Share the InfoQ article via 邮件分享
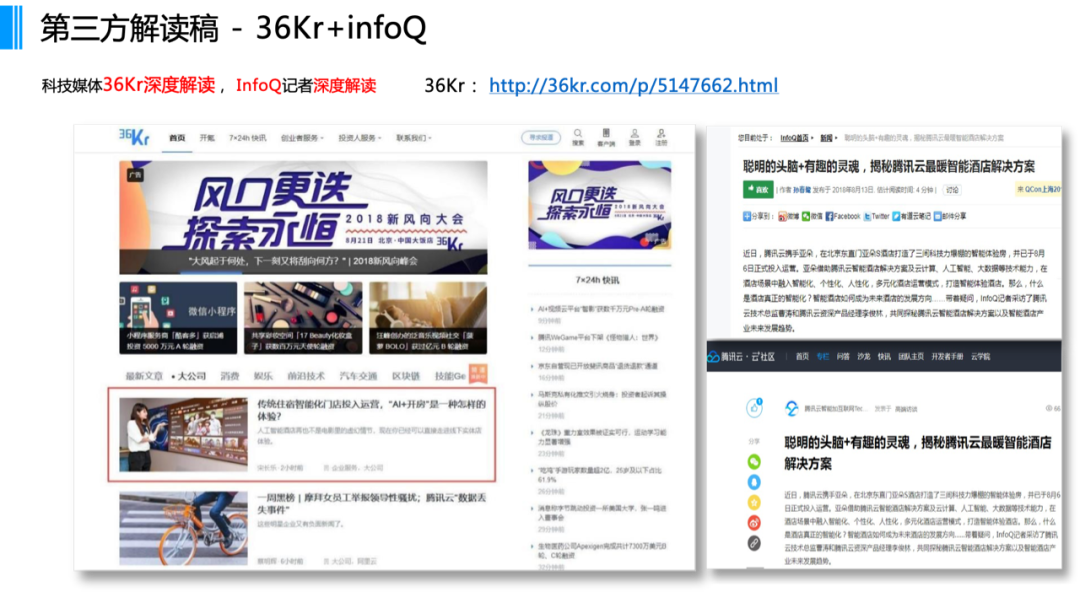The height and width of the screenshot is (592, 1080). click(949, 216)
